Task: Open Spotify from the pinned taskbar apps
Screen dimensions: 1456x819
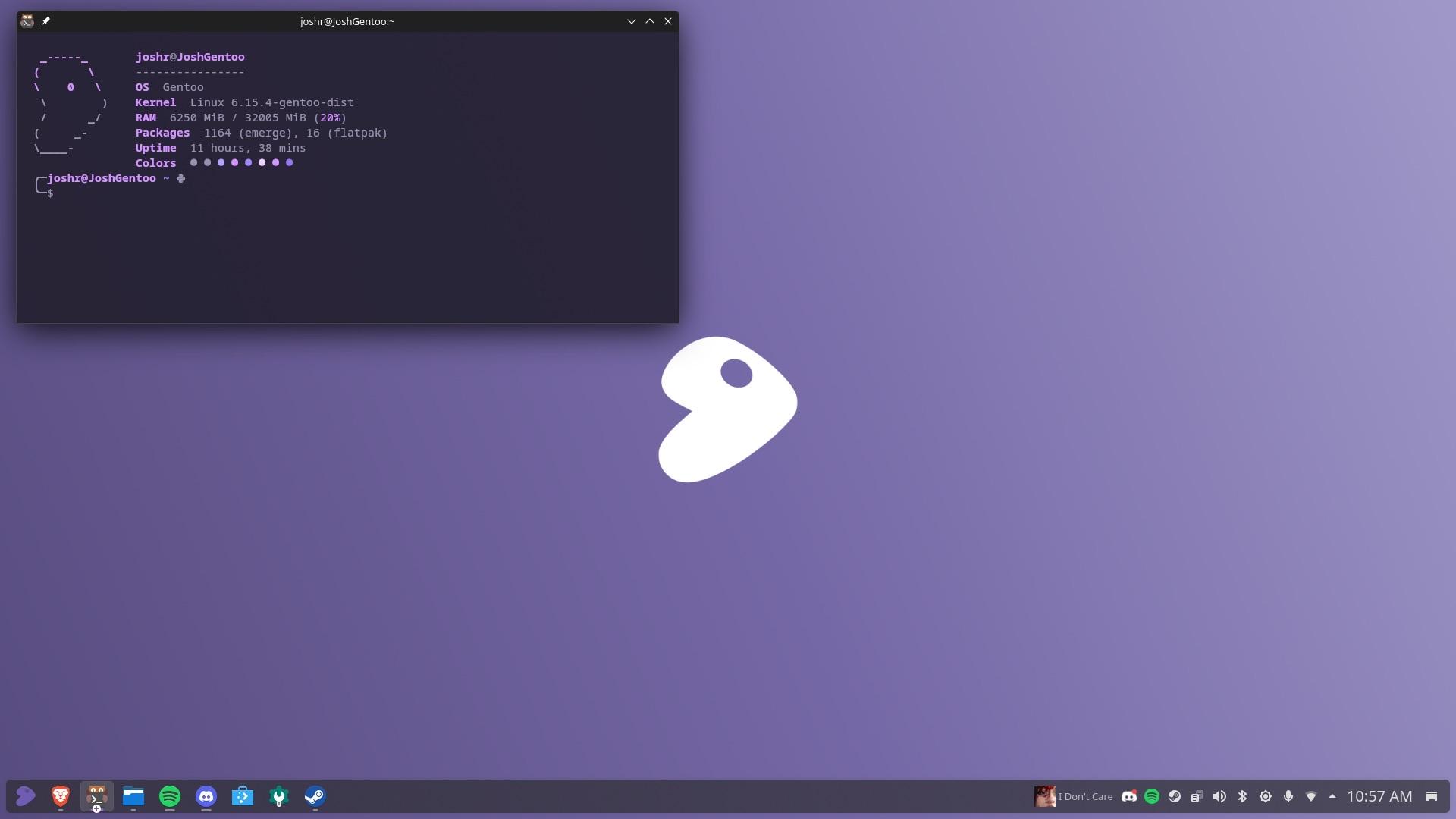Action: [170, 796]
